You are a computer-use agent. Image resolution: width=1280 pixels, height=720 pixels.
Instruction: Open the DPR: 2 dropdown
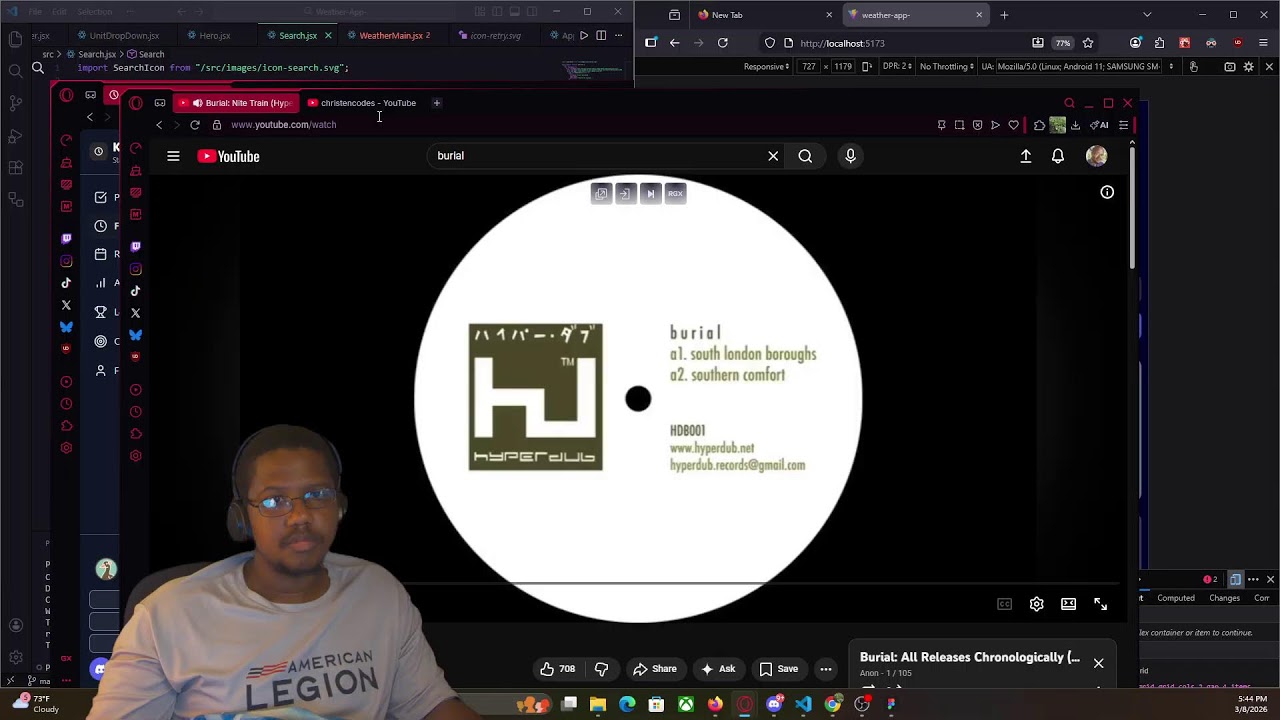tap(897, 67)
